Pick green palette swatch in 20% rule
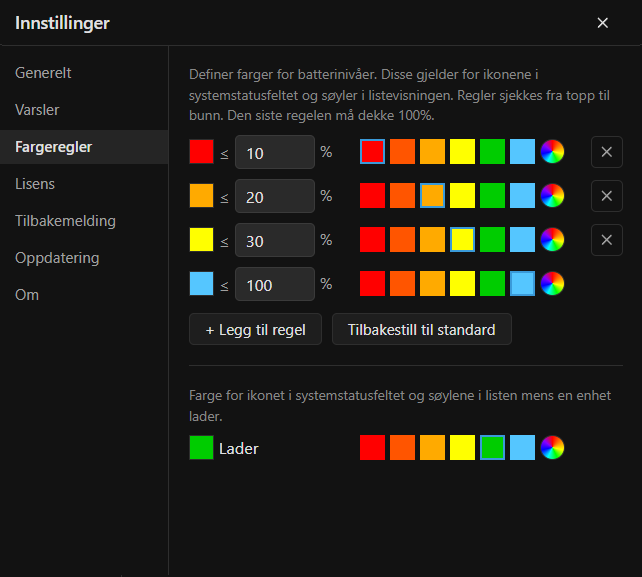The image size is (642, 577). (492, 196)
